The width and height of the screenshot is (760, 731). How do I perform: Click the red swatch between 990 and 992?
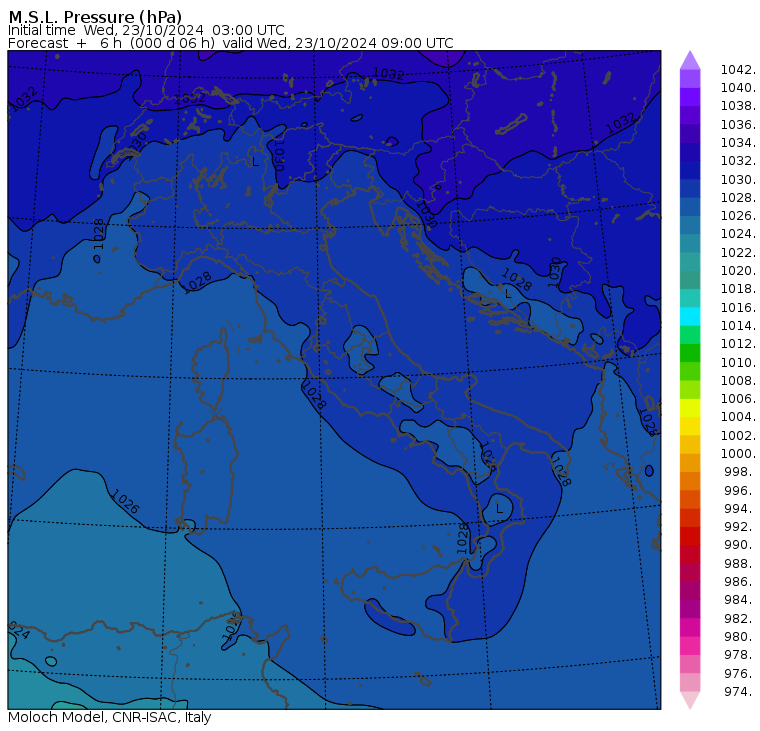tap(690, 536)
